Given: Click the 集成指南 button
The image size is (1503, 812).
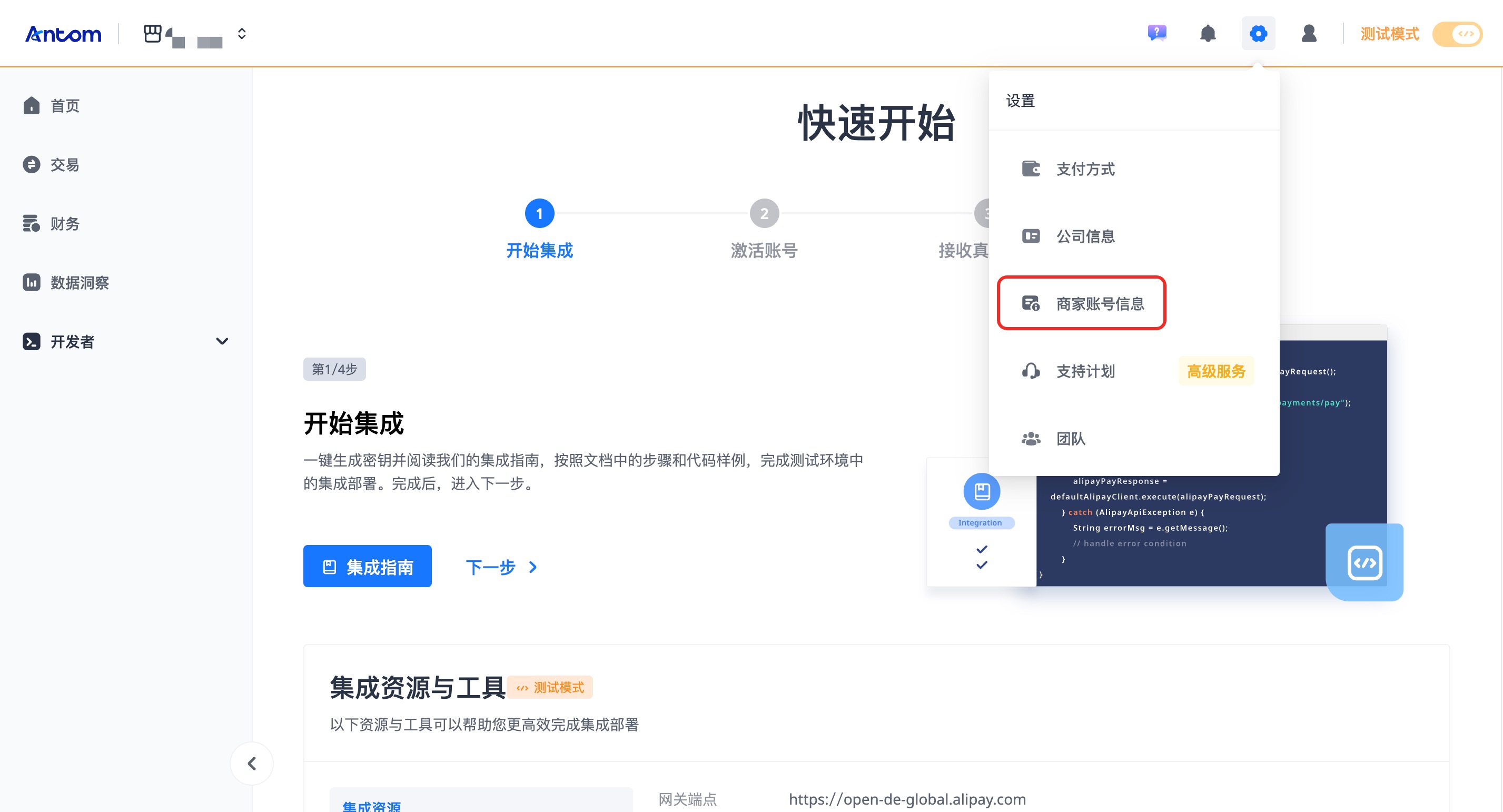Looking at the screenshot, I should pos(367,566).
